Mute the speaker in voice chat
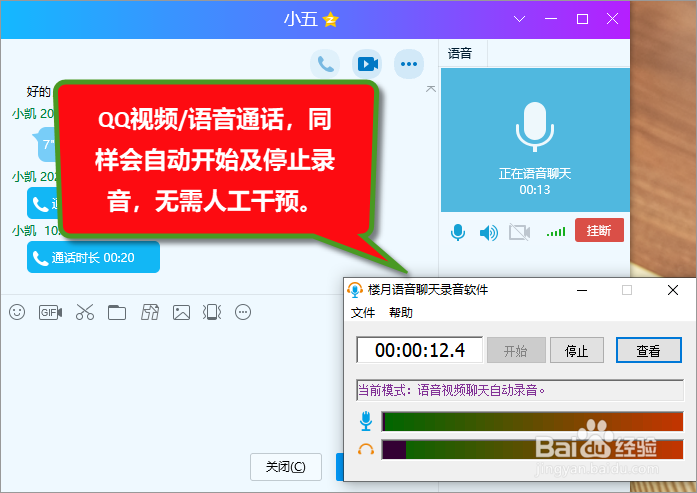This screenshot has width=697, height=493. pos(489,232)
